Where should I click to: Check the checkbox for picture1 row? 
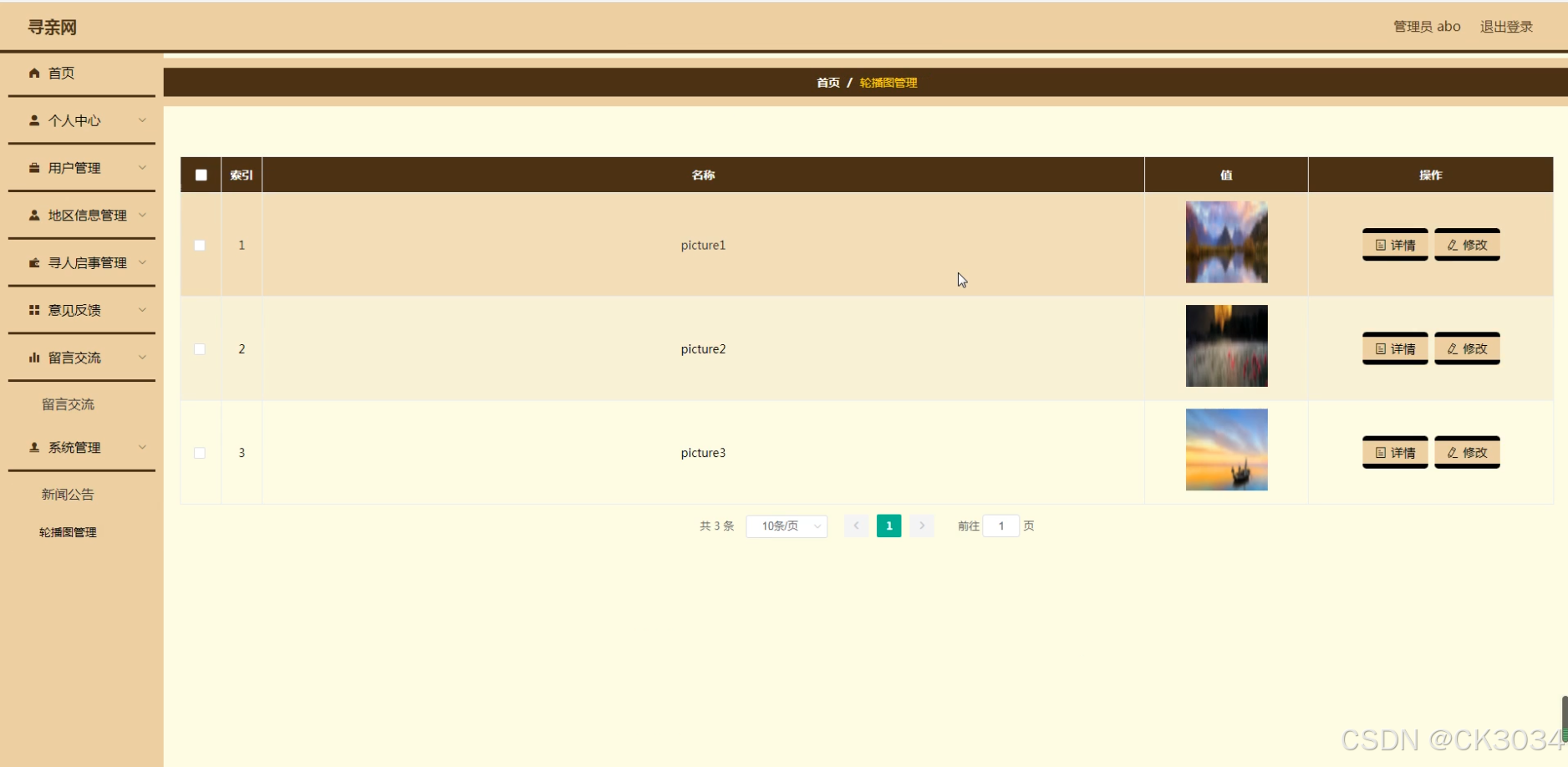[200, 245]
